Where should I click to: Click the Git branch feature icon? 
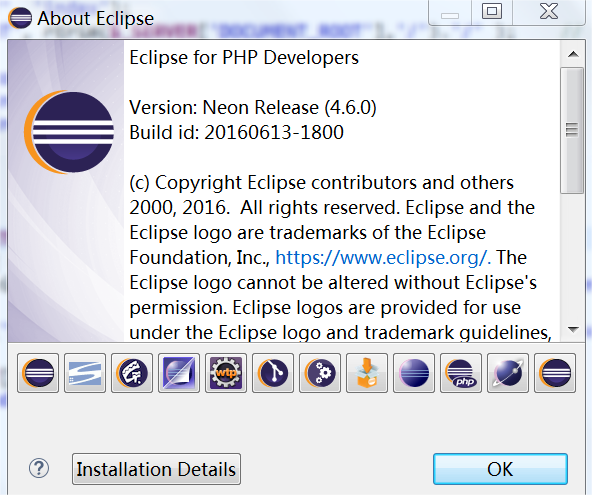(273, 373)
